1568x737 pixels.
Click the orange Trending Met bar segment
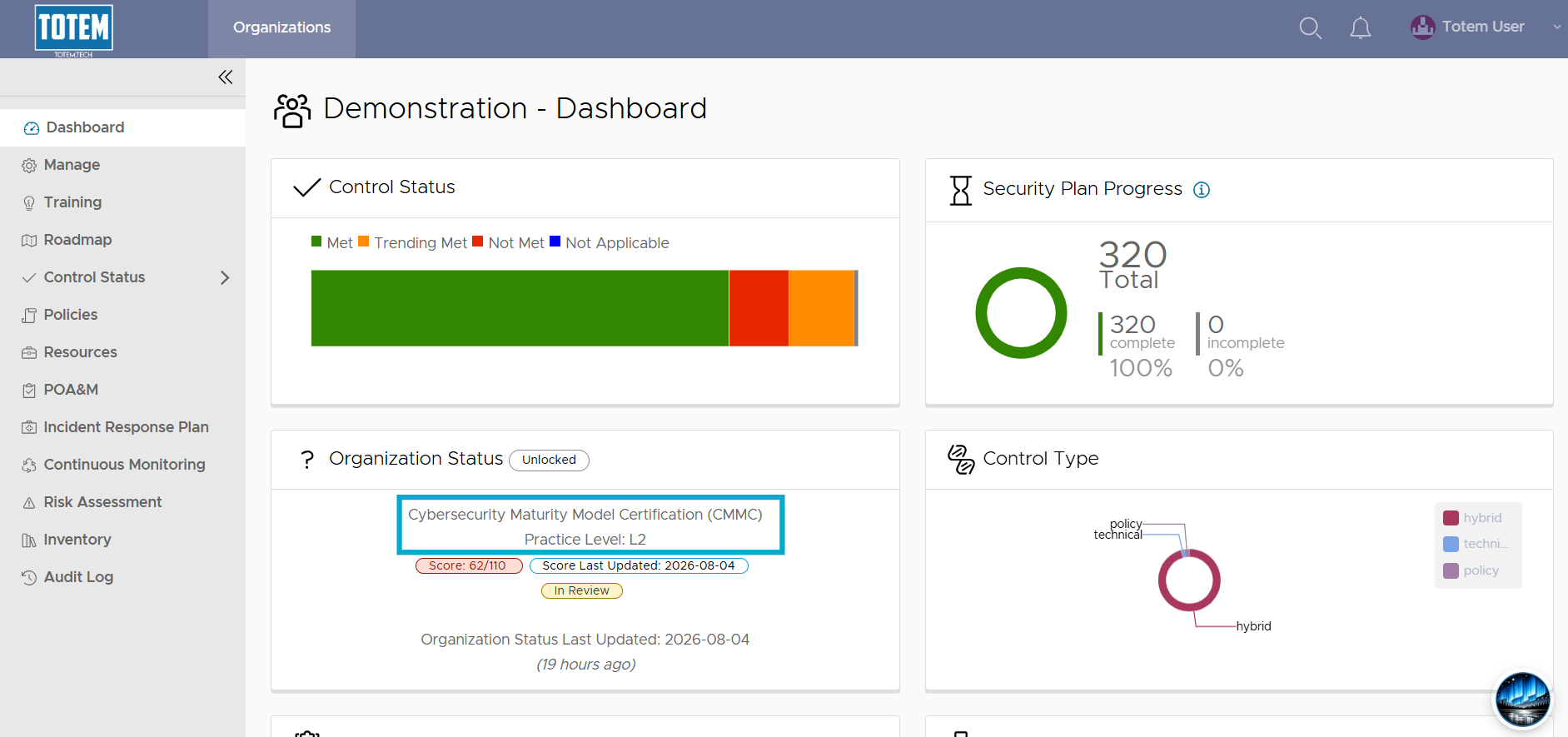(x=821, y=308)
